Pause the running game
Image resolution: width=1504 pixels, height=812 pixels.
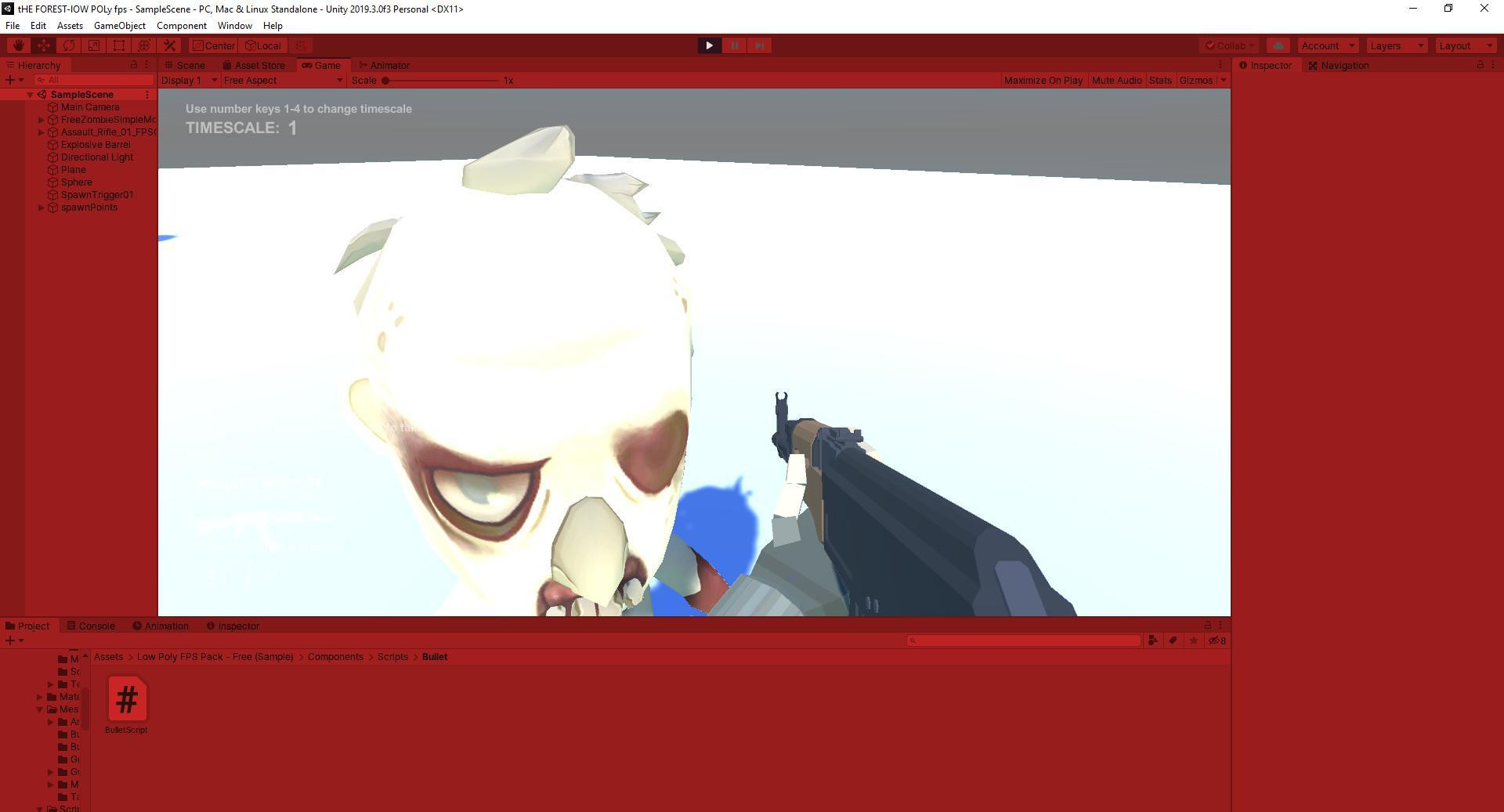tap(734, 45)
